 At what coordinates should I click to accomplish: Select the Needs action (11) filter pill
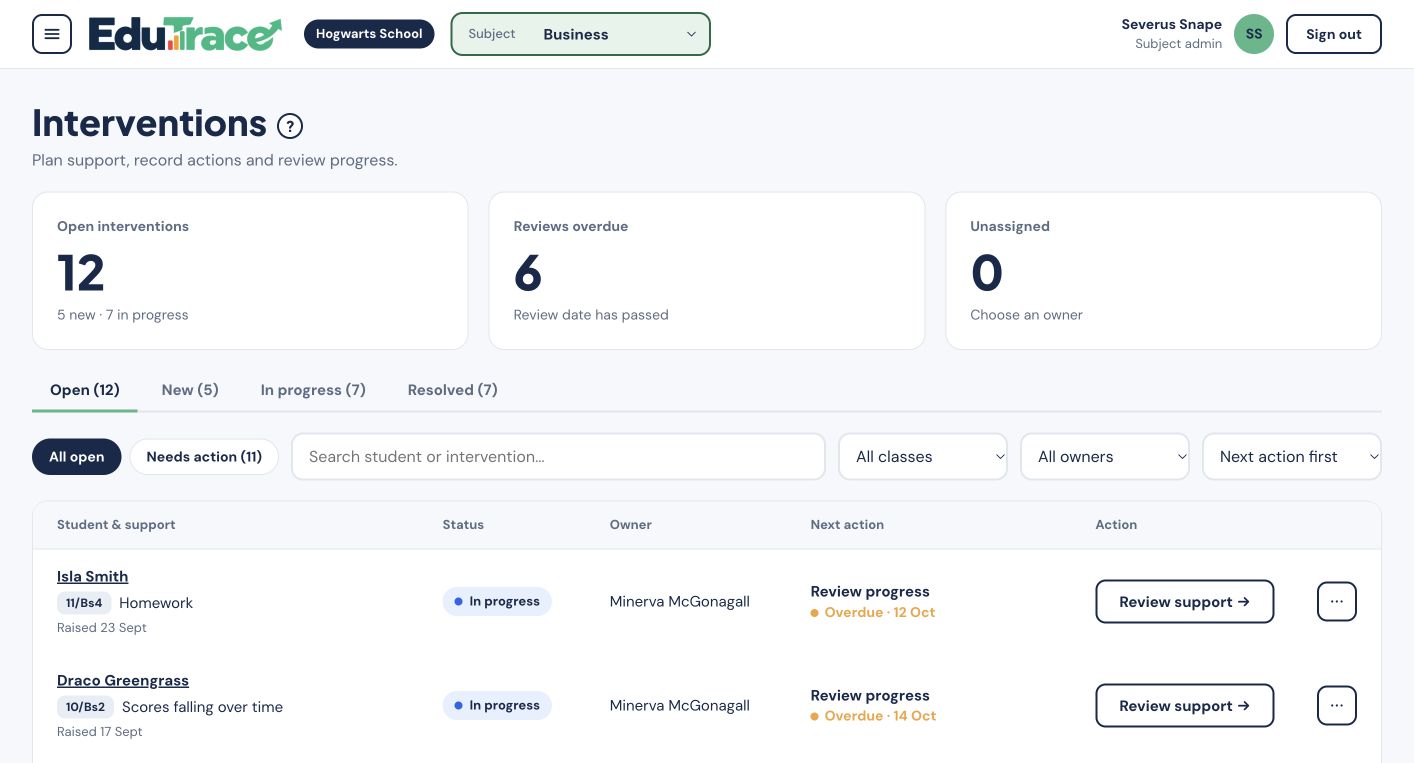[x=204, y=457]
